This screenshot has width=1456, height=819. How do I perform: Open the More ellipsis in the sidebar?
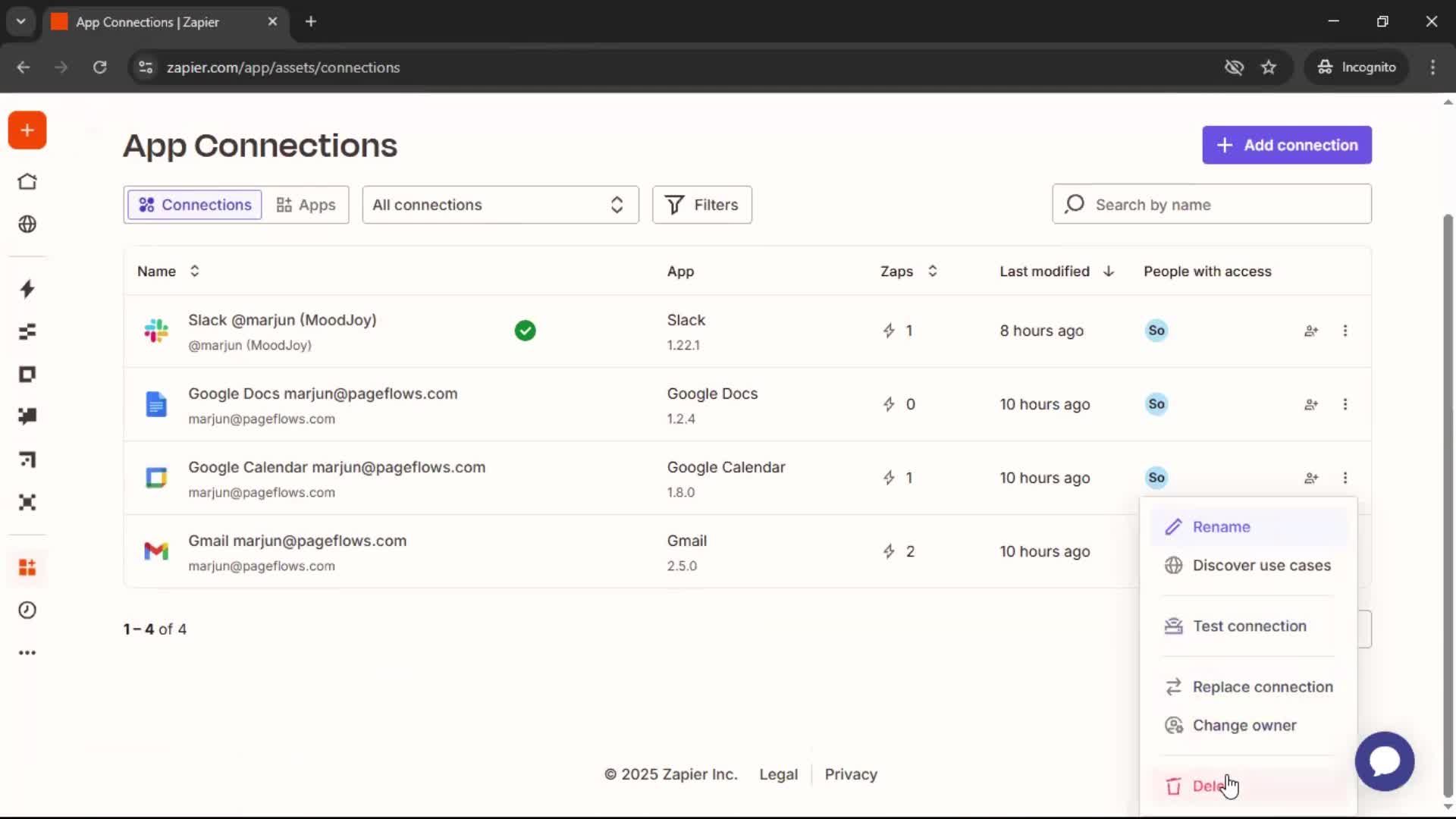tap(27, 653)
